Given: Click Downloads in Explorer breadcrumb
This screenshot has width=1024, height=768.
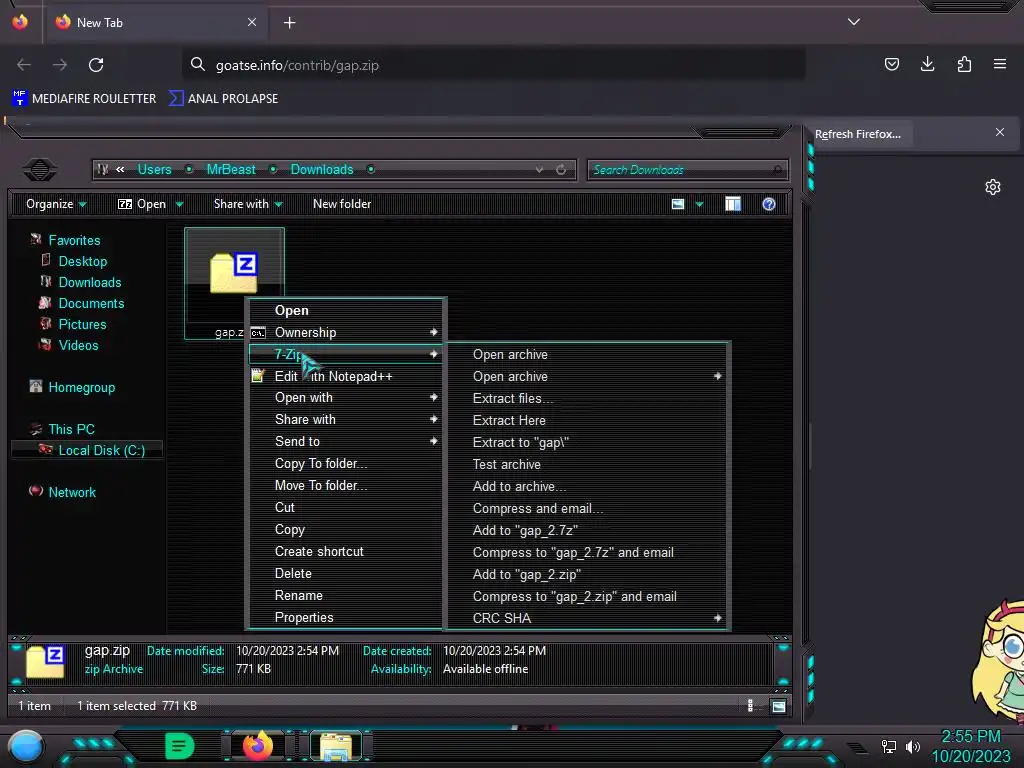Looking at the screenshot, I should tap(322, 170).
